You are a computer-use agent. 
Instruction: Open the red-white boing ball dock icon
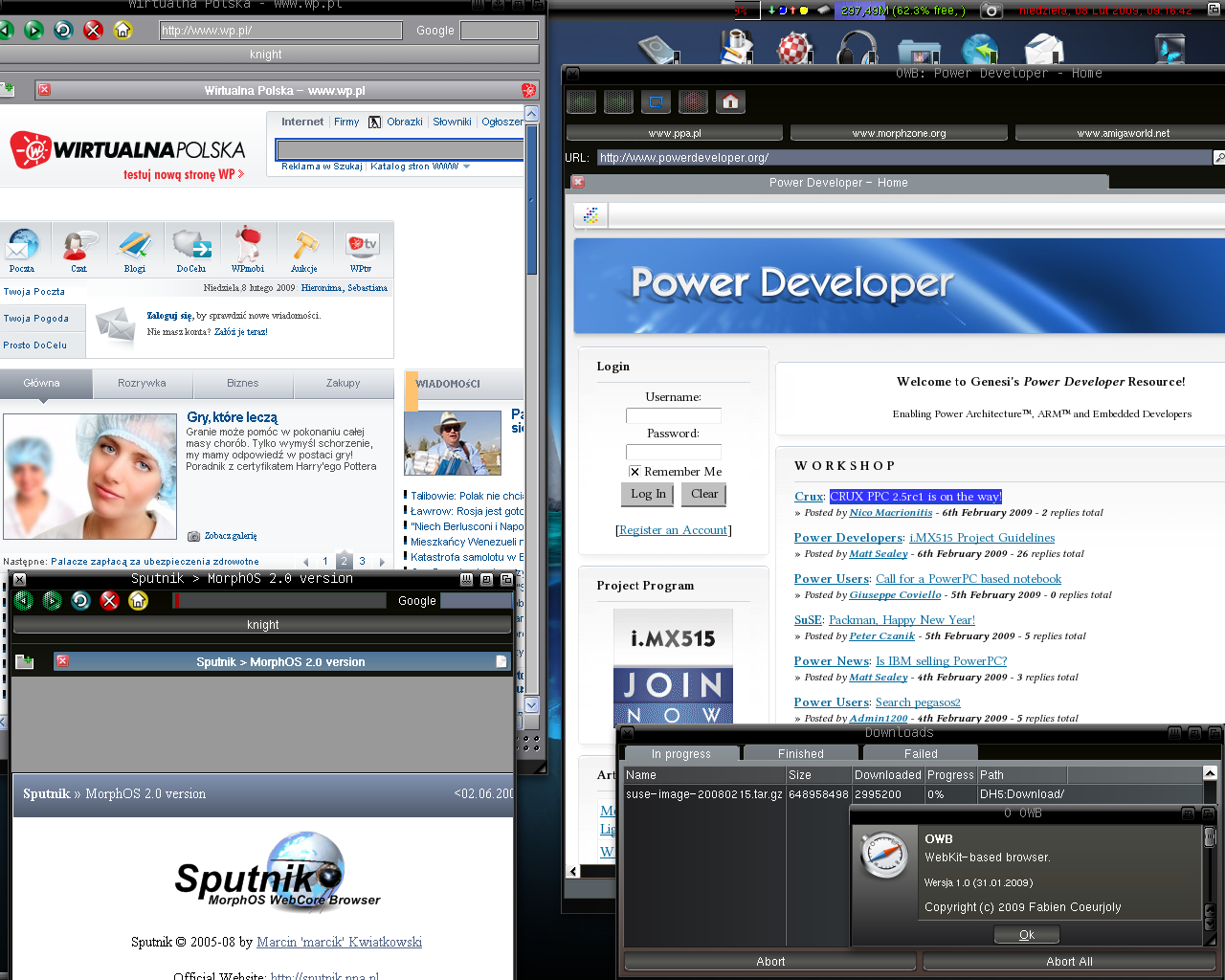point(794,48)
